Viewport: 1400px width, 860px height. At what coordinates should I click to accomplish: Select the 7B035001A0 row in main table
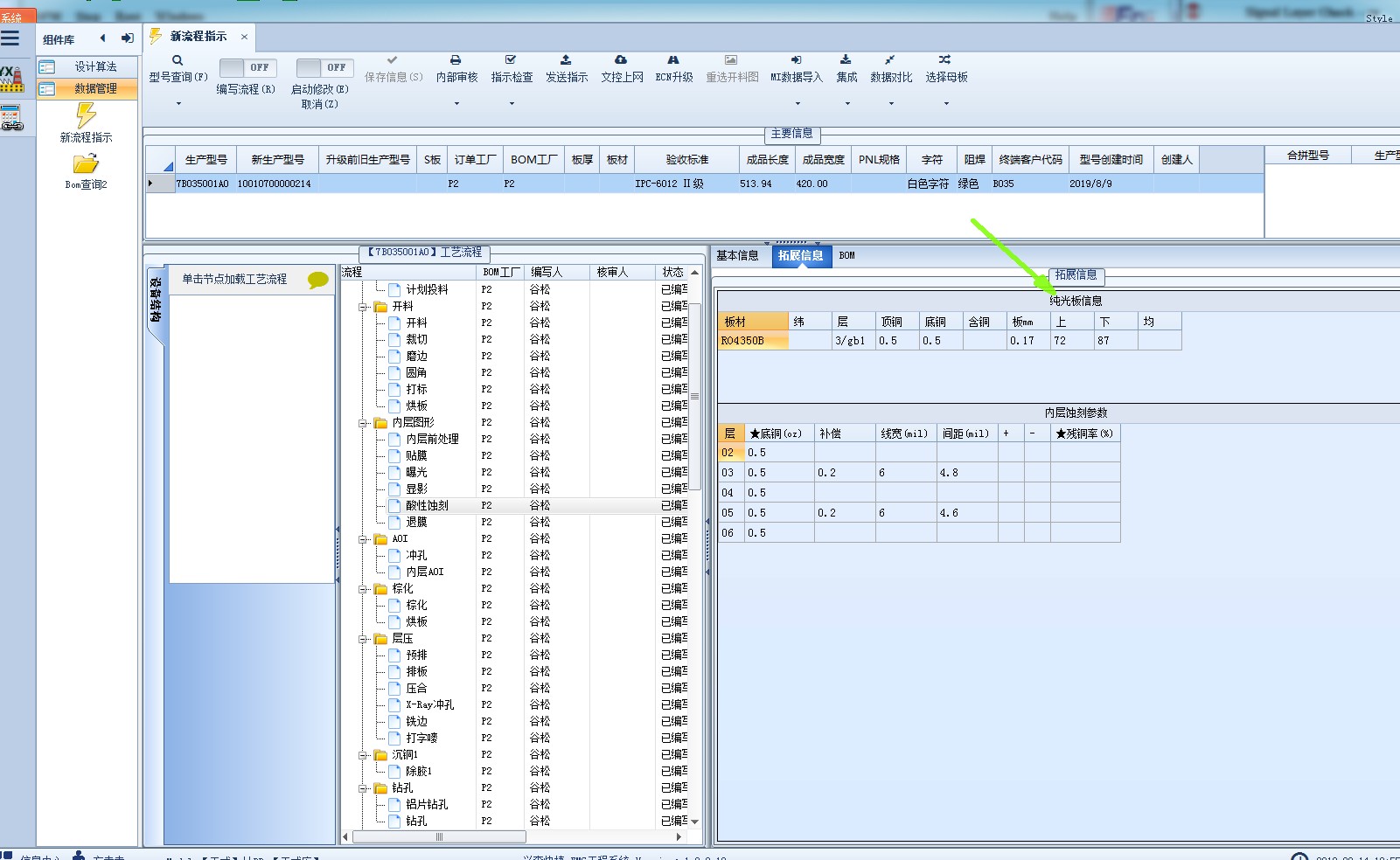click(704, 184)
